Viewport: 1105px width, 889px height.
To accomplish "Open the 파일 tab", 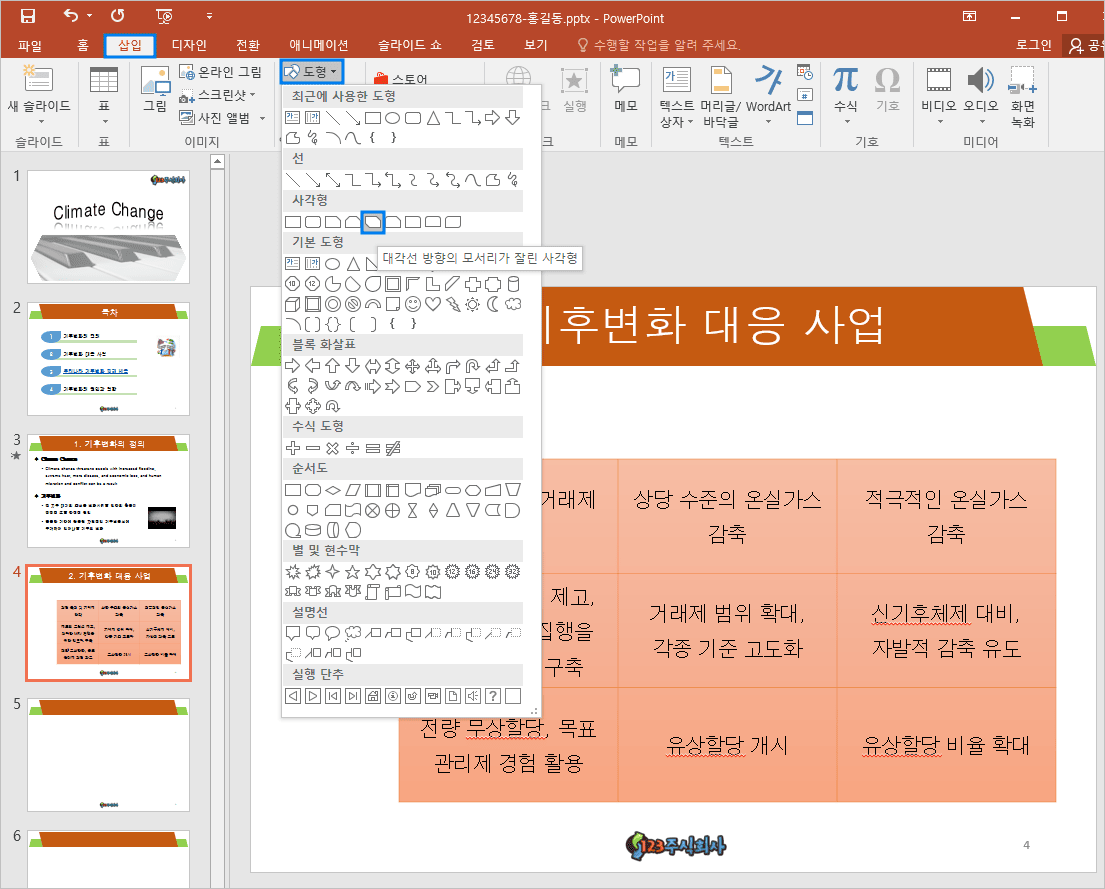I will [30, 45].
